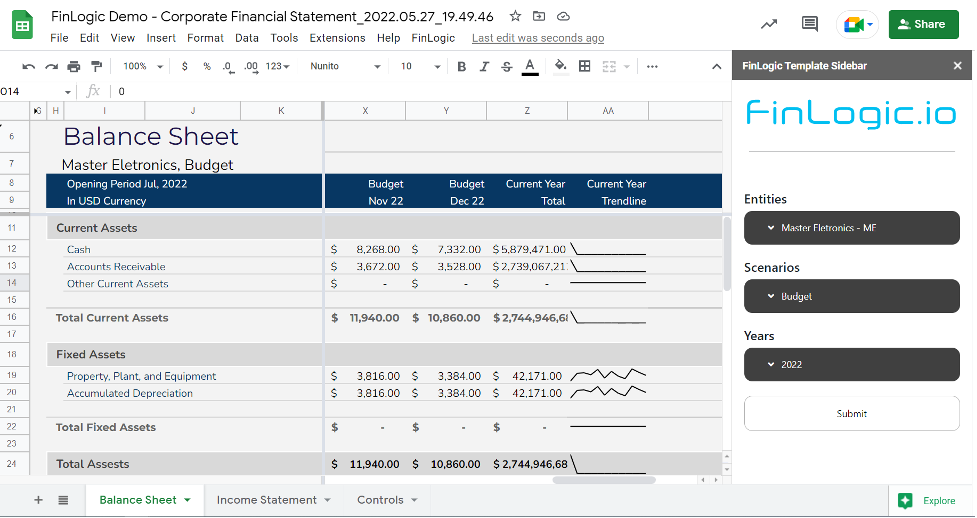977x518 pixels.
Task: Increase decimal places button
Action: coord(250,67)
